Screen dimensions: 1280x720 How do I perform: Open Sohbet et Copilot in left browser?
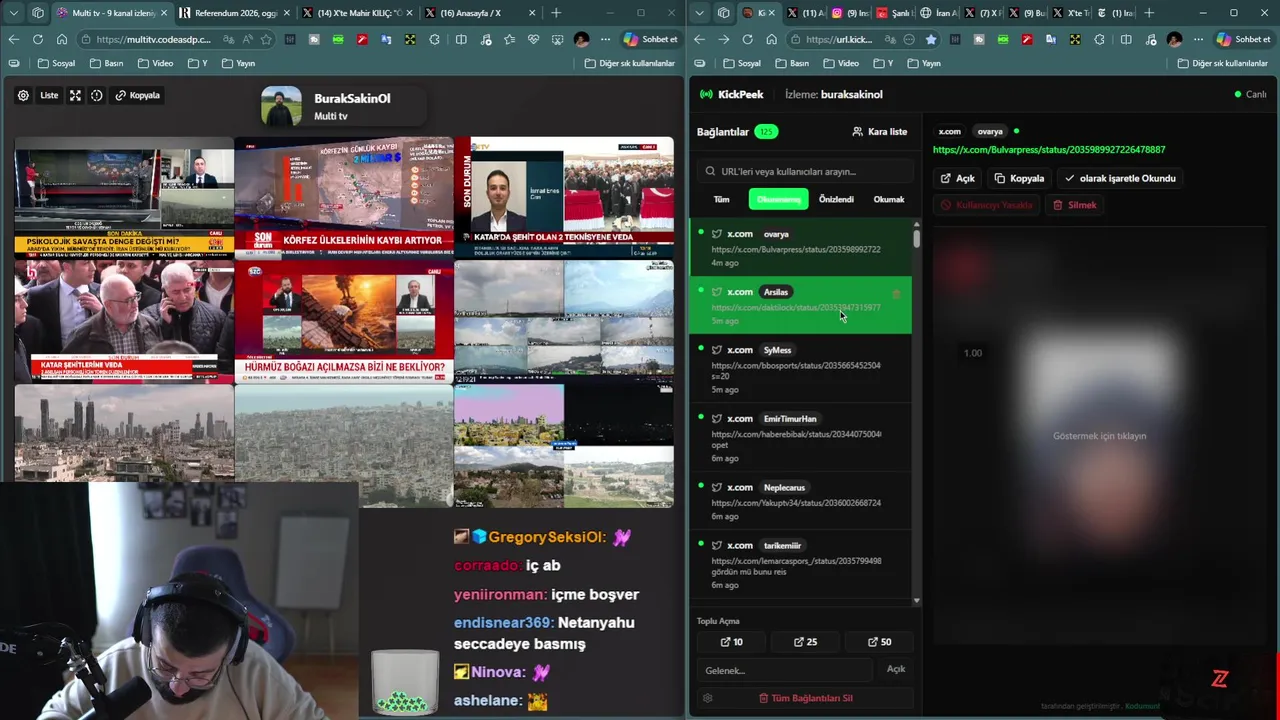click(x=651, y=40)
